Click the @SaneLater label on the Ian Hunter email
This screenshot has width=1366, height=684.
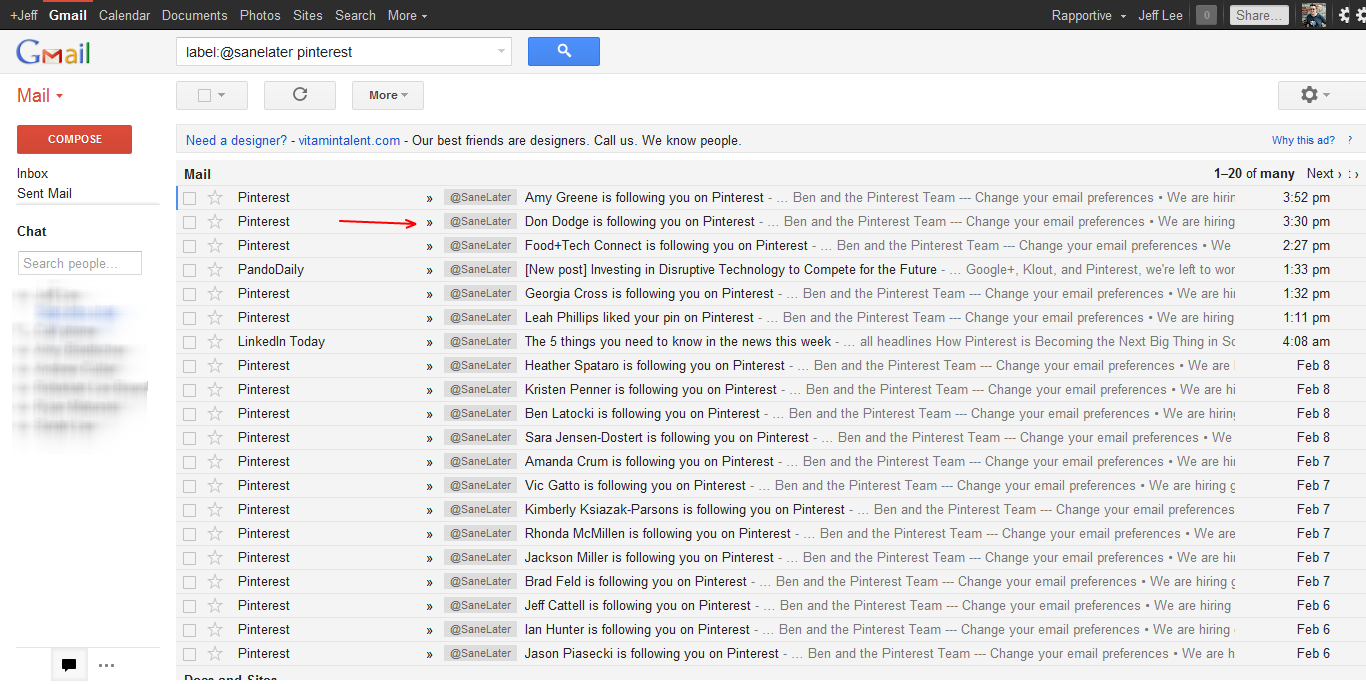pyautogui.click(x=480, y=630)
